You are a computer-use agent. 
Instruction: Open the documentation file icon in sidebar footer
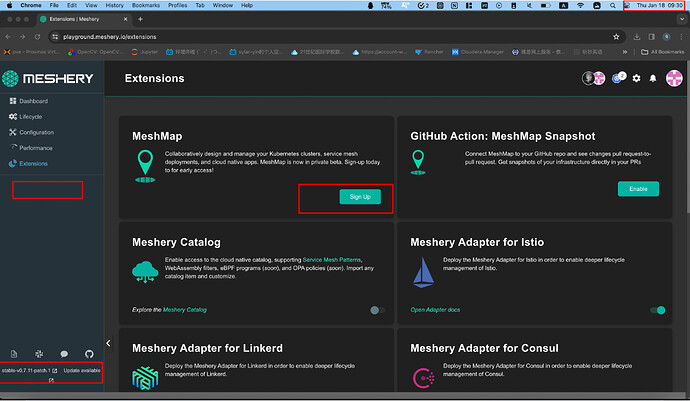14,354
